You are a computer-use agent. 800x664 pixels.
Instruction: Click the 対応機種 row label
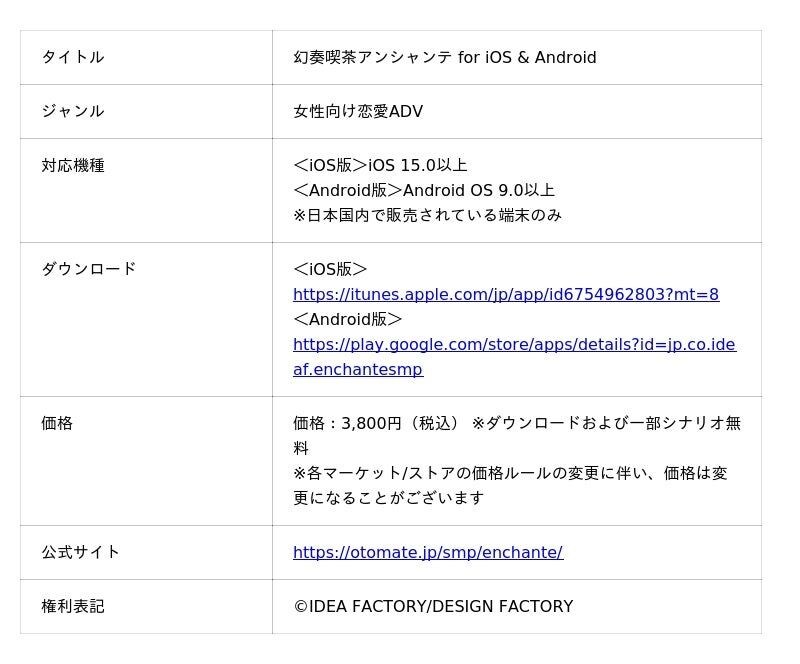(x=73, y=165)
